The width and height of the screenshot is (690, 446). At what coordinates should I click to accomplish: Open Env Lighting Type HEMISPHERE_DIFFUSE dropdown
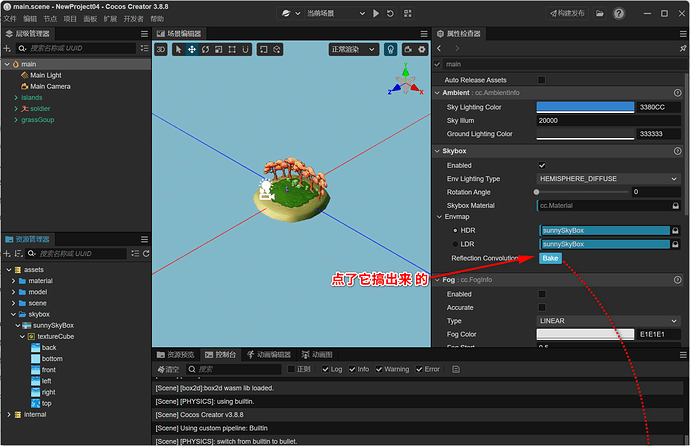(608, 179)
